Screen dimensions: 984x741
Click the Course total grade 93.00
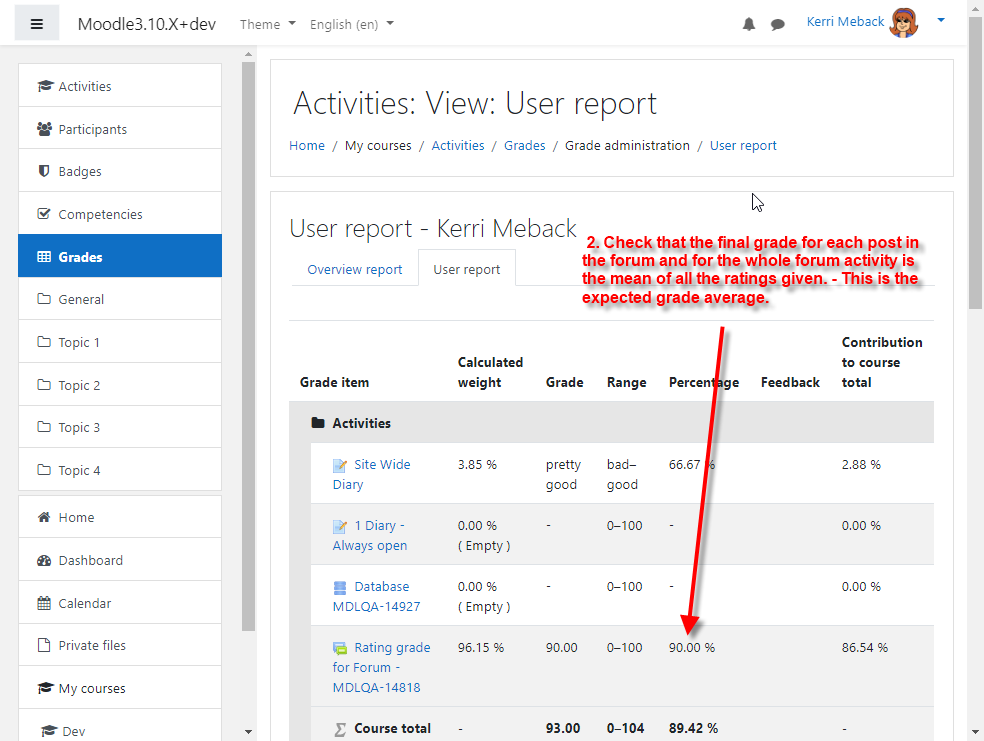(563, 728)
